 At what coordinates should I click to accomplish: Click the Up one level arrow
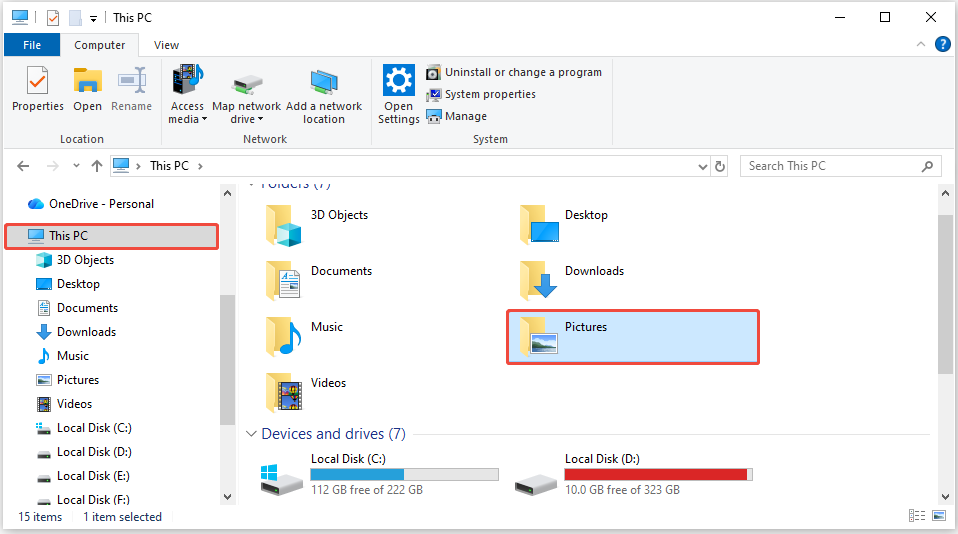click(x=97, y=166)
